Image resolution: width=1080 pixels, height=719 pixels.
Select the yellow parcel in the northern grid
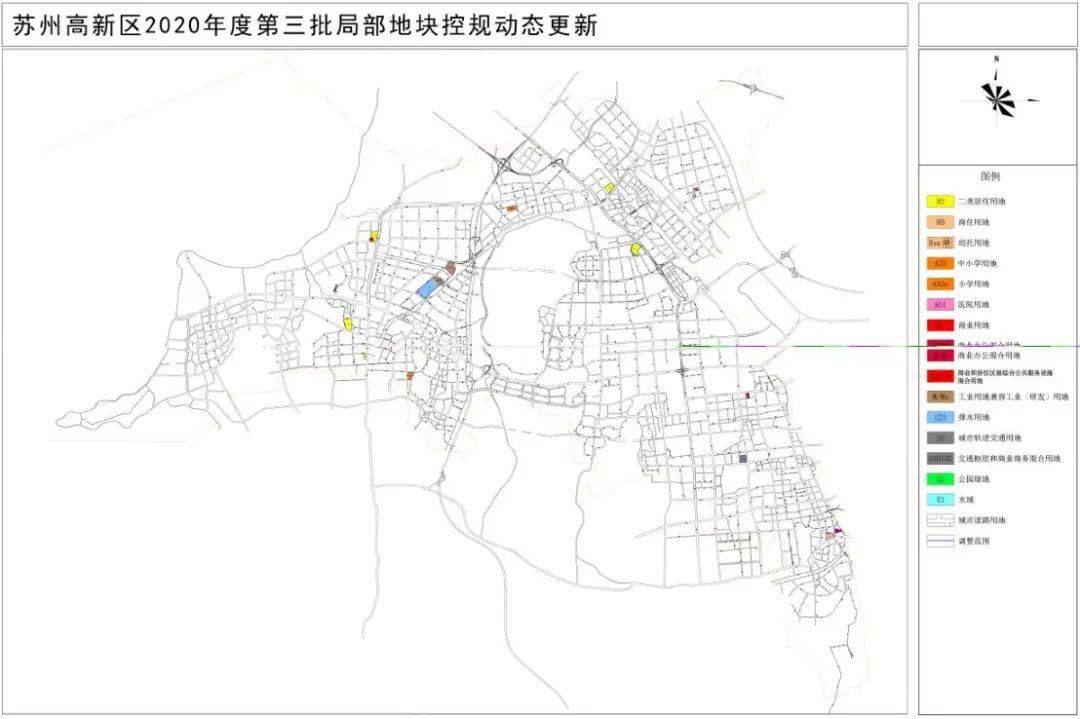607,186
